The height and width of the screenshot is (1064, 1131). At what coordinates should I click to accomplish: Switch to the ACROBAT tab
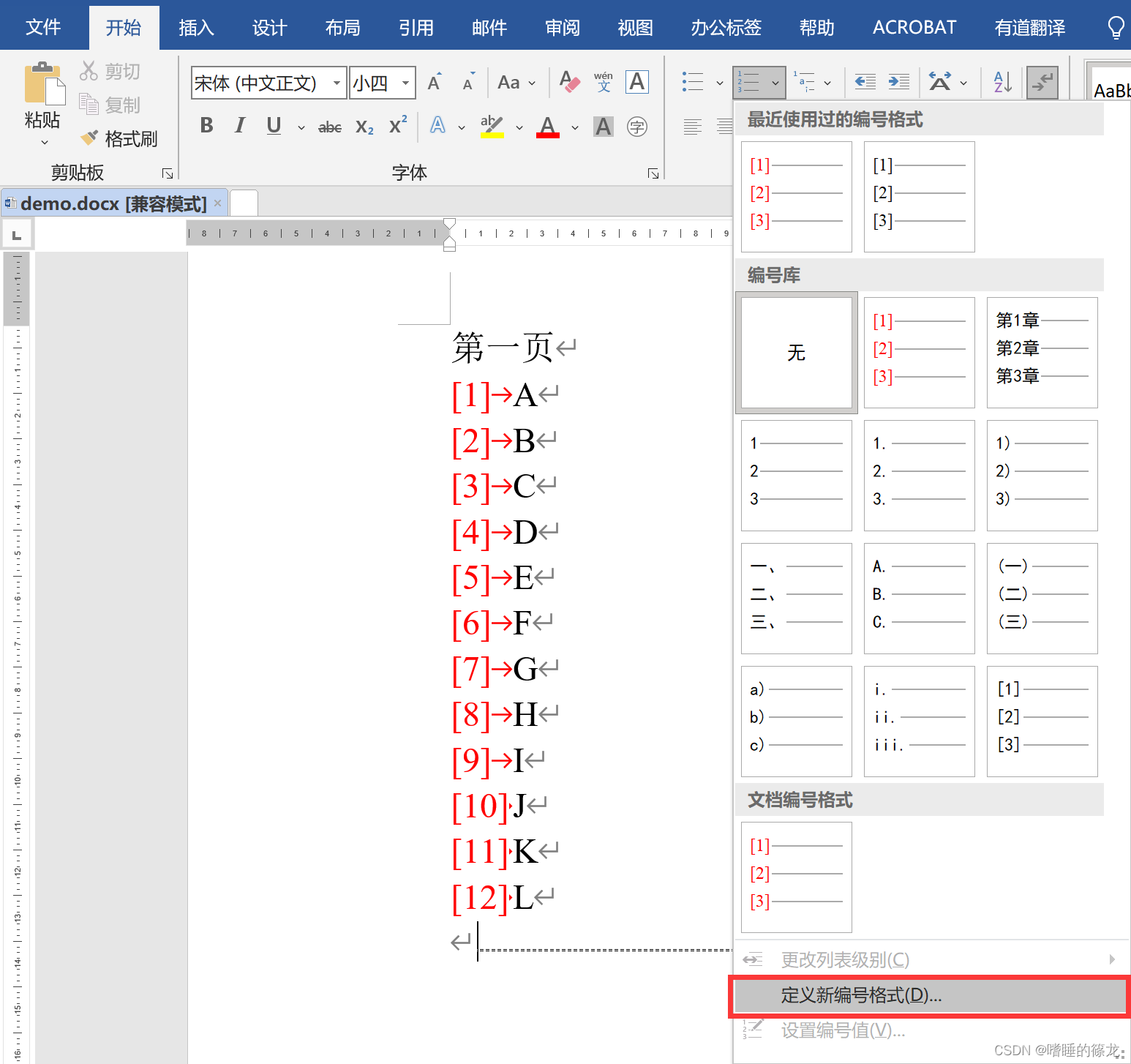tap(914, 28)
